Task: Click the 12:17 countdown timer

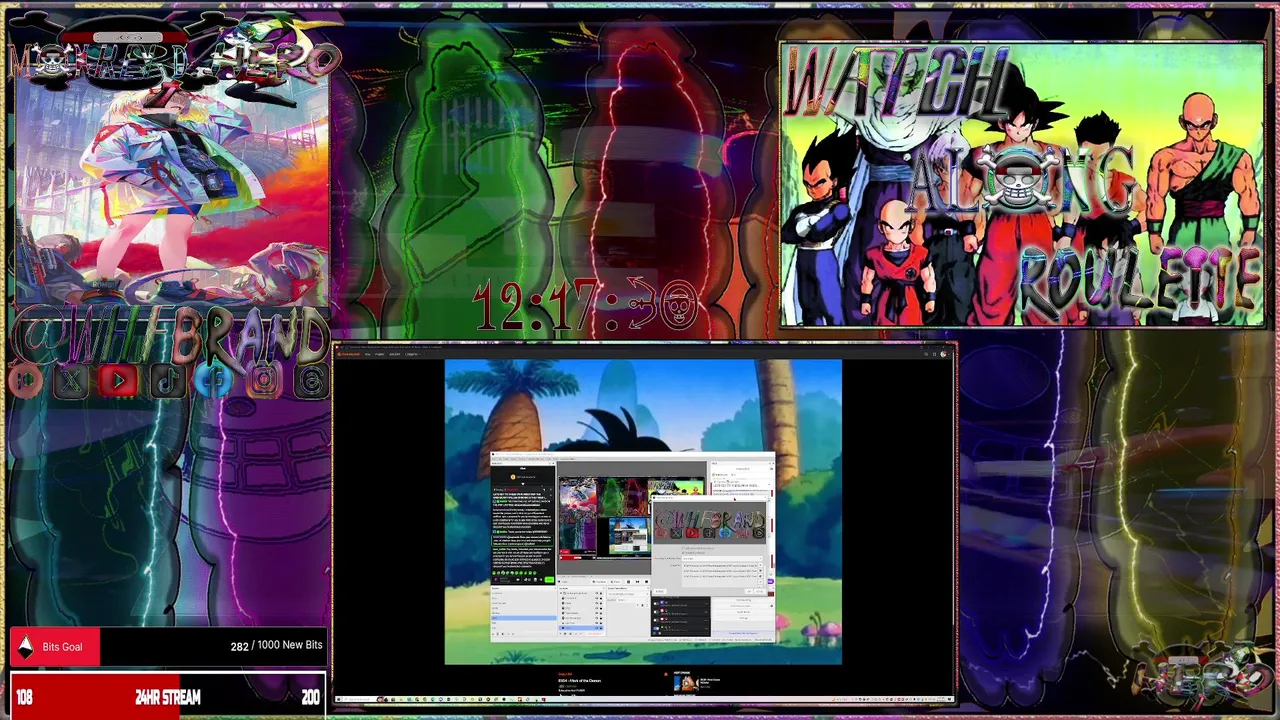Action: point(585,305)
